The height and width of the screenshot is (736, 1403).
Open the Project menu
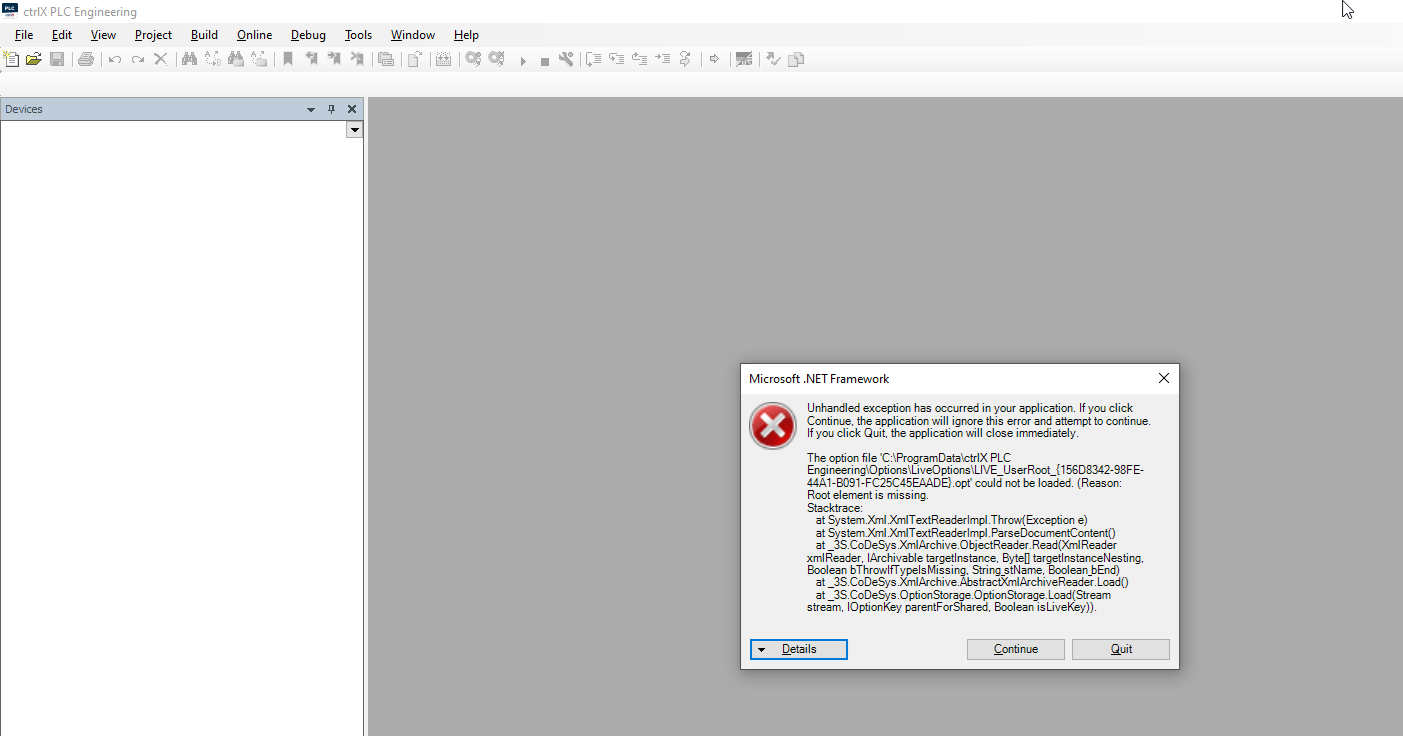point(153,35)
